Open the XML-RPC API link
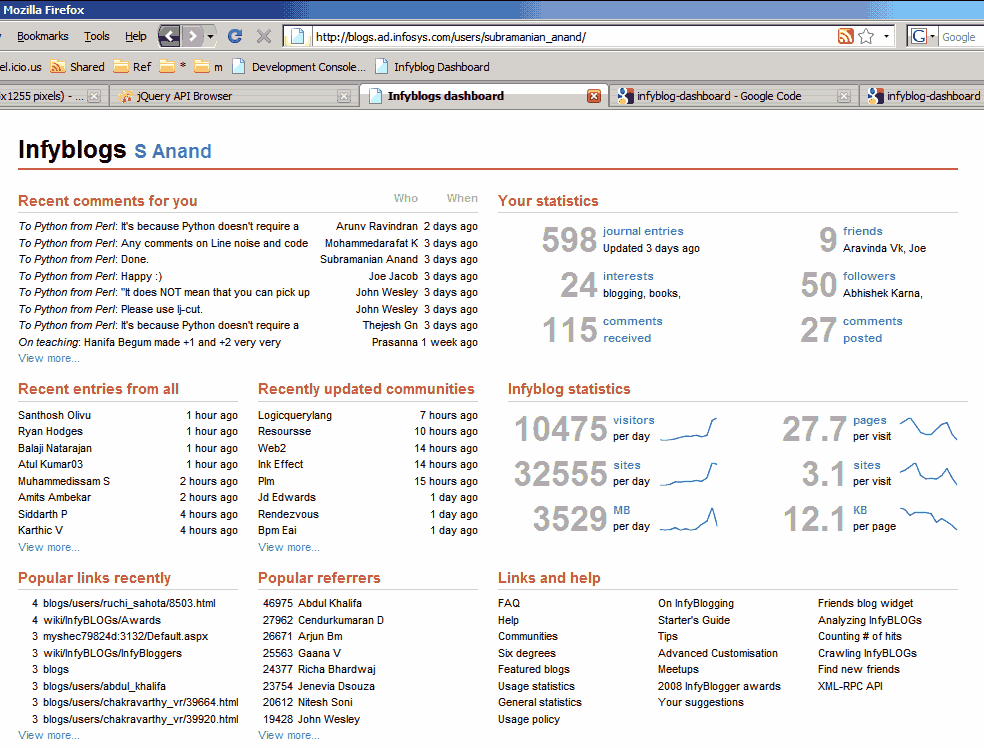 [x=851, y=686]
